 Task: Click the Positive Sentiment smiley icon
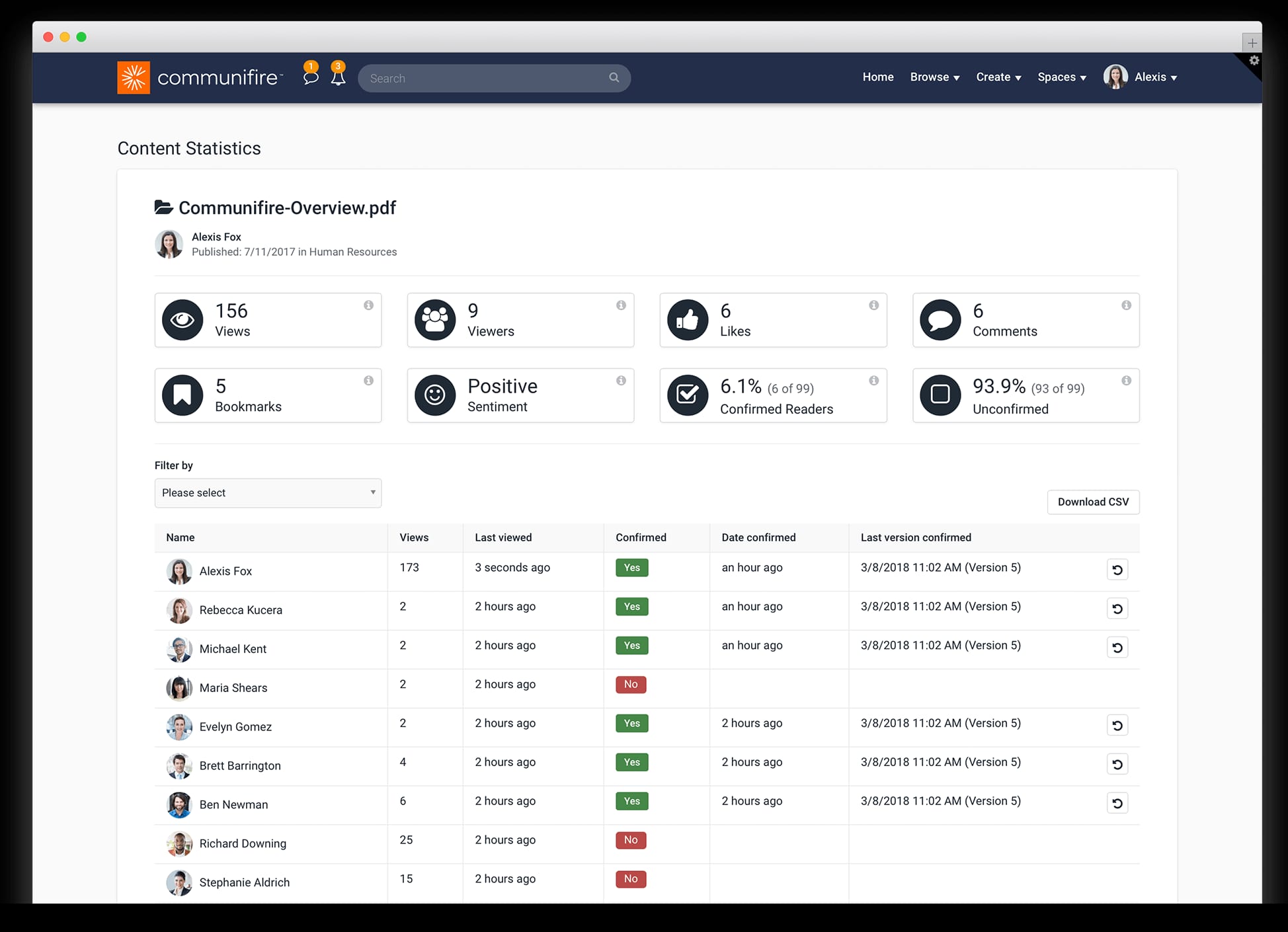coord(435,395)
